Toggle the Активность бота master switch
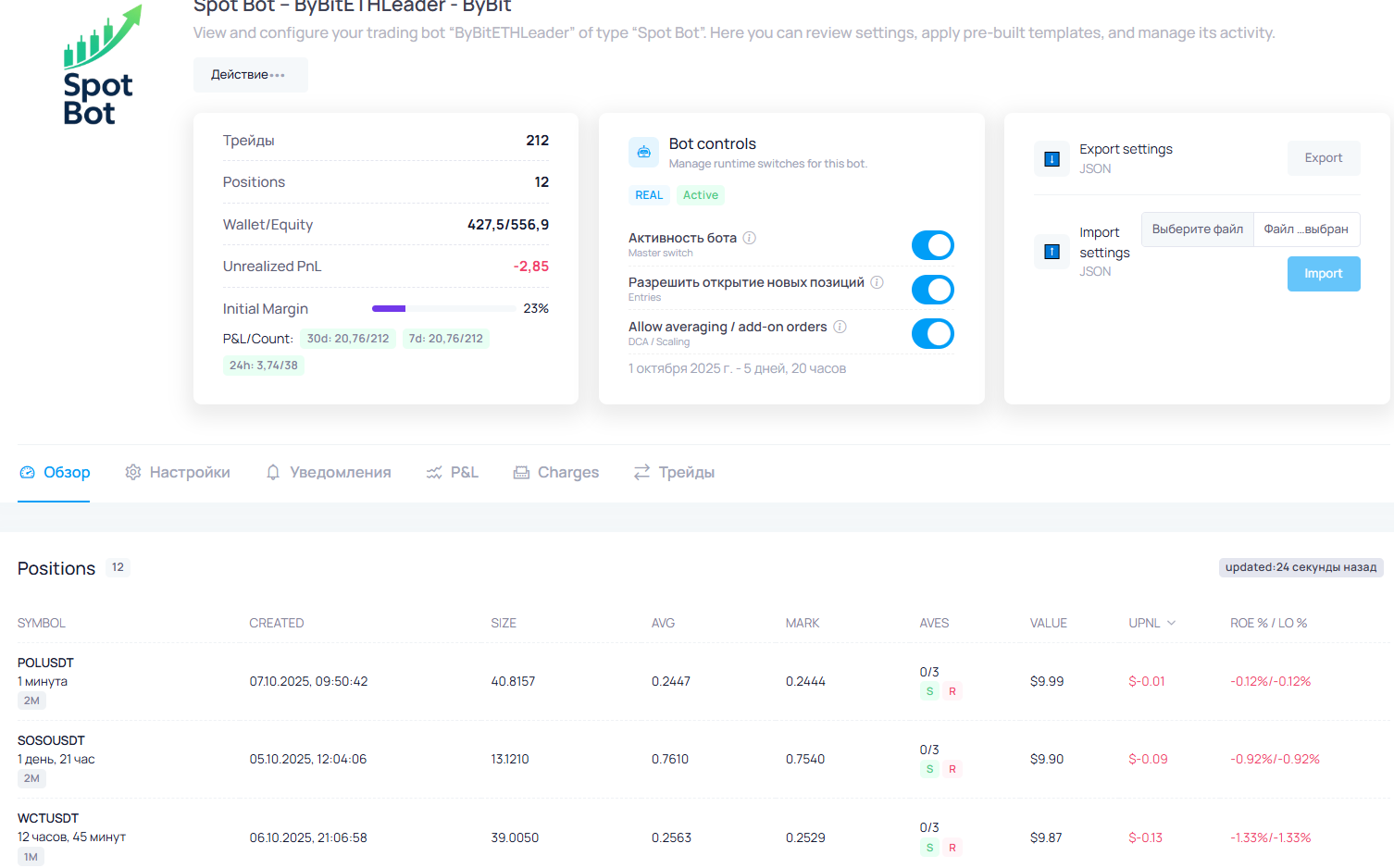The height and width of the screenshot is (868, 1394). (x=932, y=245)
